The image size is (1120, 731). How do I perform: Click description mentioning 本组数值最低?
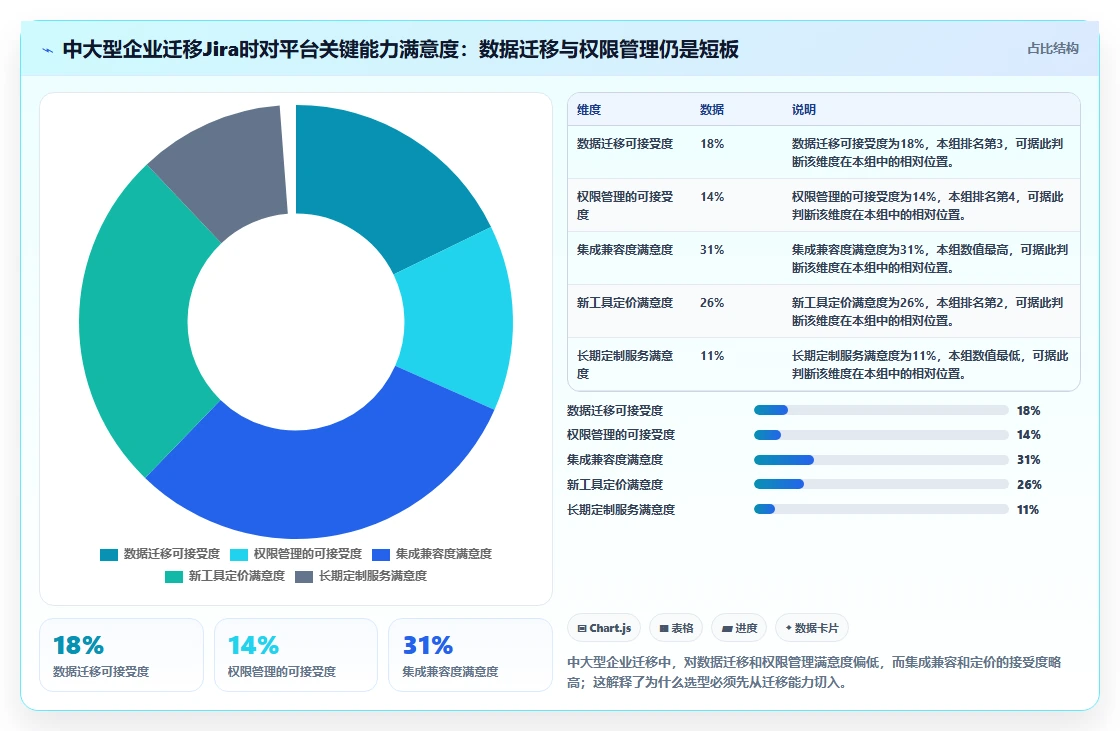tap(930, 364)
